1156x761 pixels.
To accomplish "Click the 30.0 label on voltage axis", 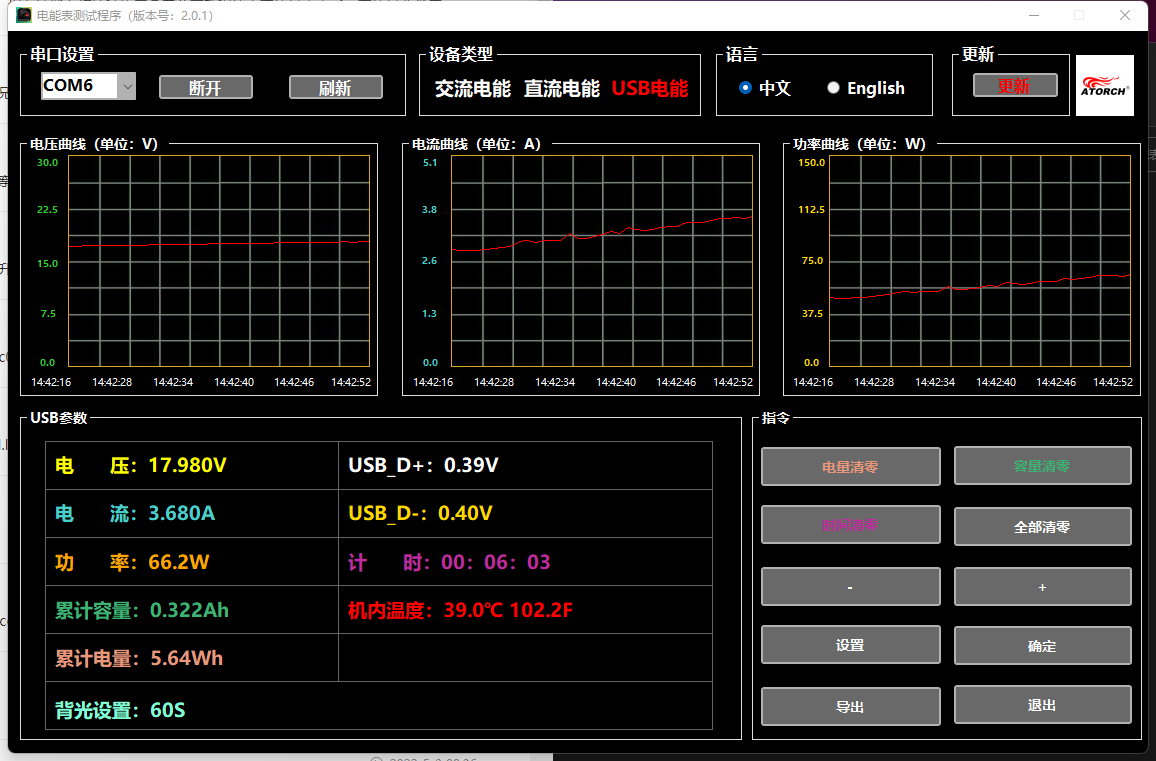I will tap(47, 162).
